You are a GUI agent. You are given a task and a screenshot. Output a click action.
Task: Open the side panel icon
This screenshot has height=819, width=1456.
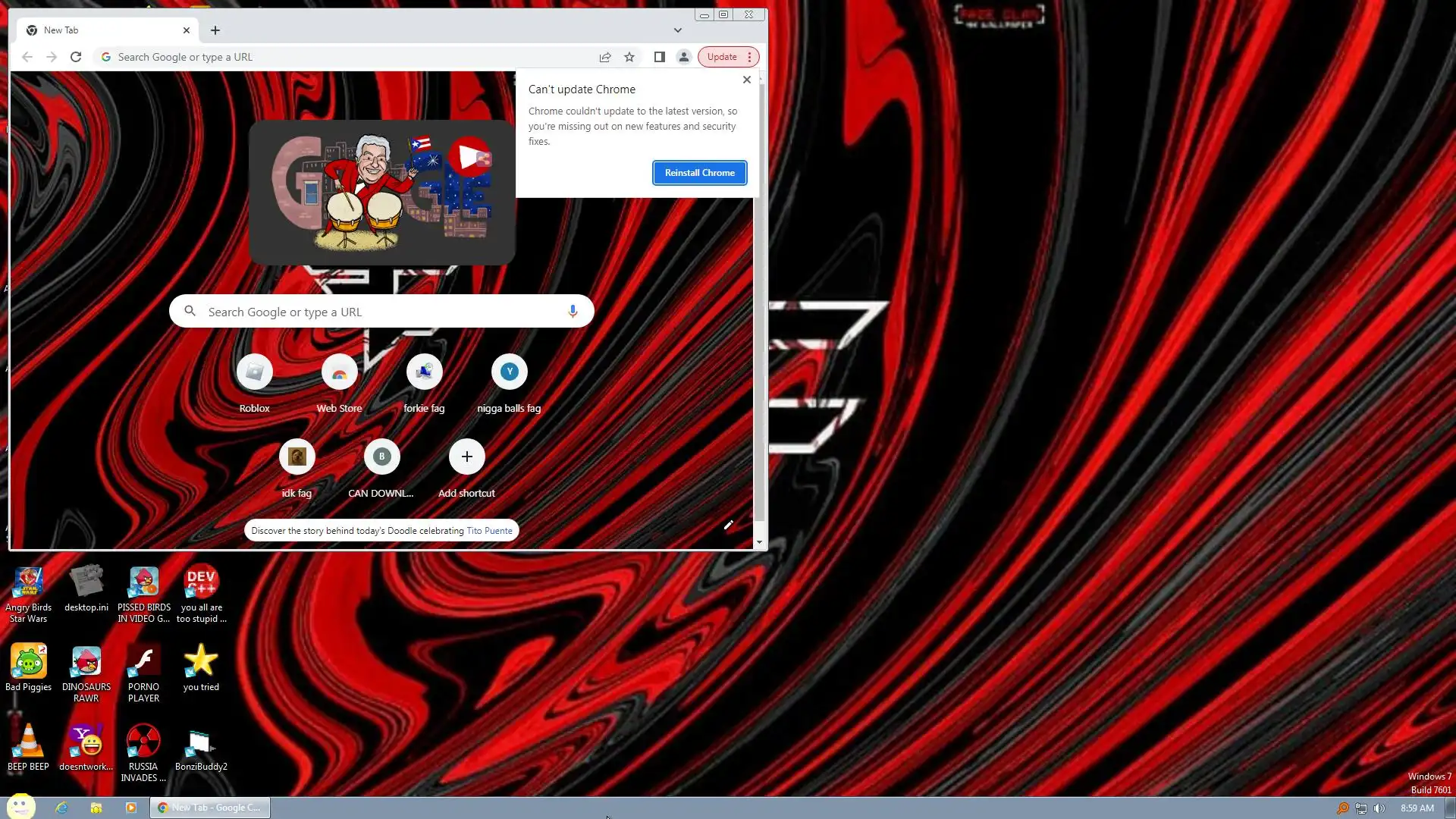[660, 57]
